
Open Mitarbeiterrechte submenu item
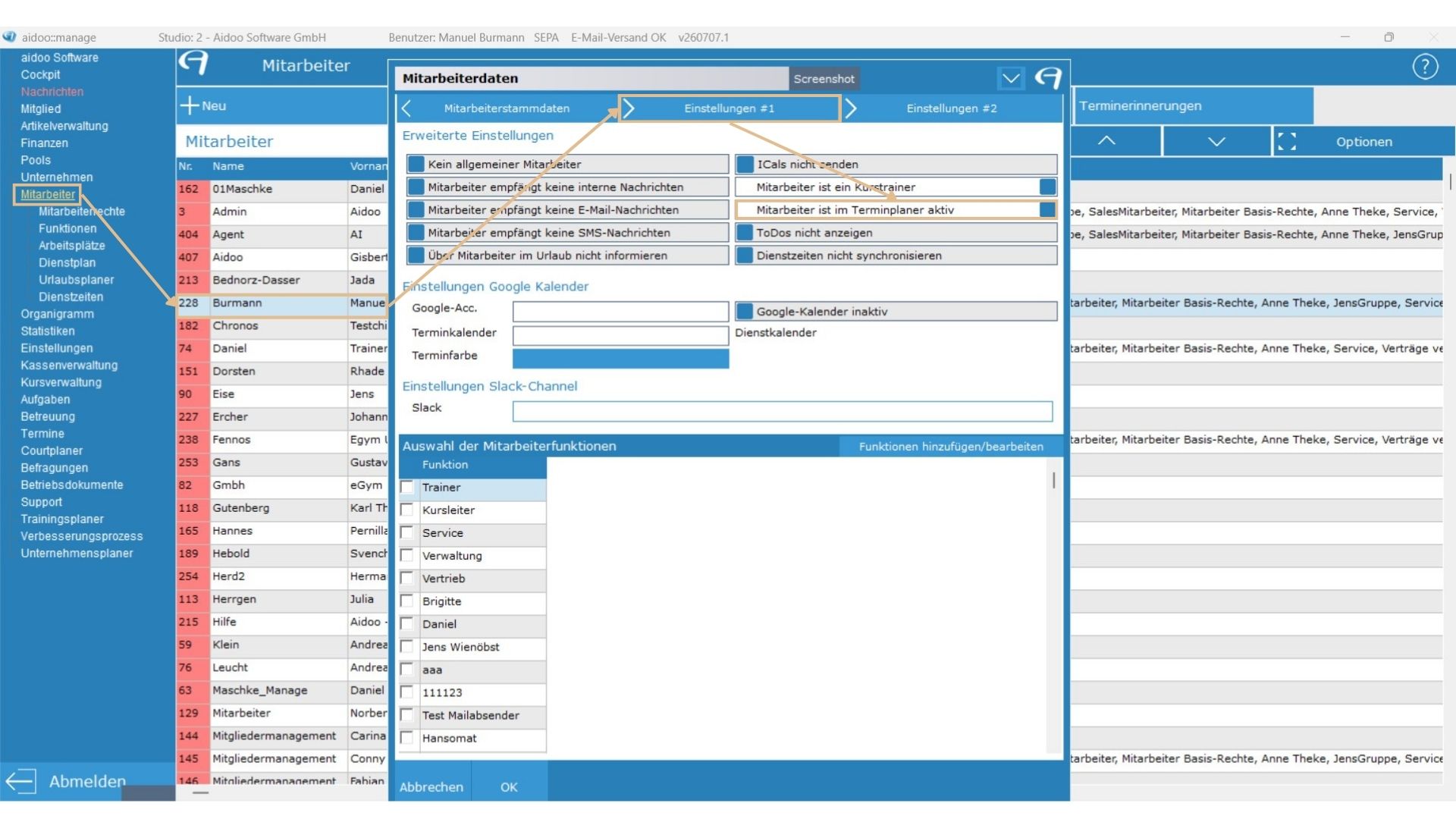[82, 212]
